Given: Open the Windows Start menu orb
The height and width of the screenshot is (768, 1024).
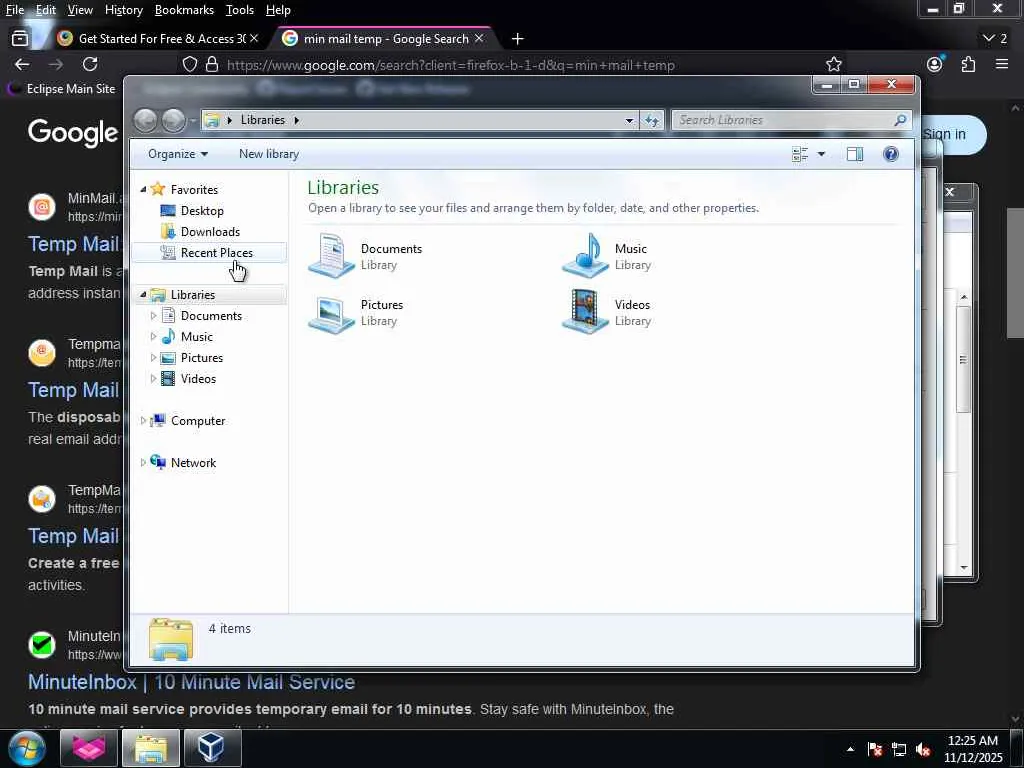Looking at the screenshot, I should click(x=27, y=748).
